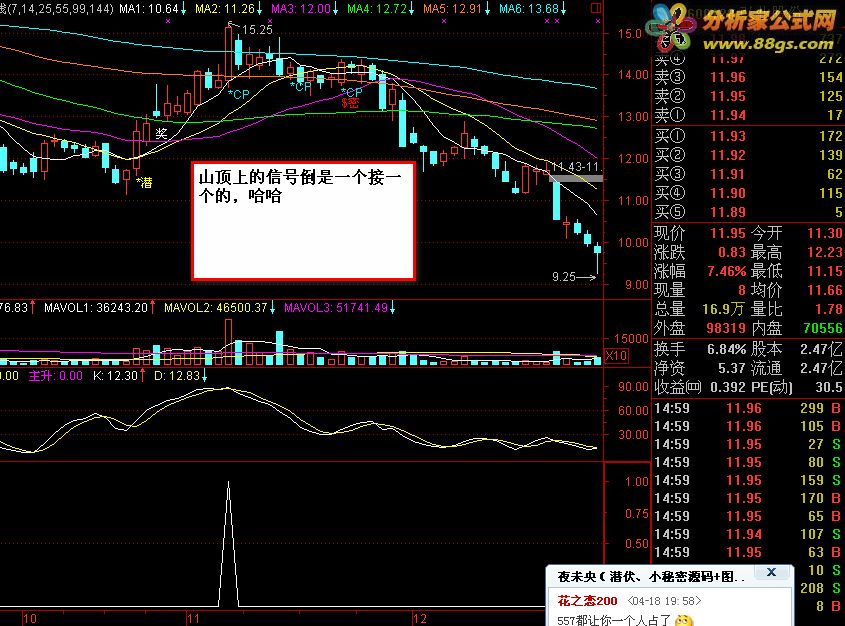
Task: Click the 卖① 11.94 ask row
Action: coord(749,115)
